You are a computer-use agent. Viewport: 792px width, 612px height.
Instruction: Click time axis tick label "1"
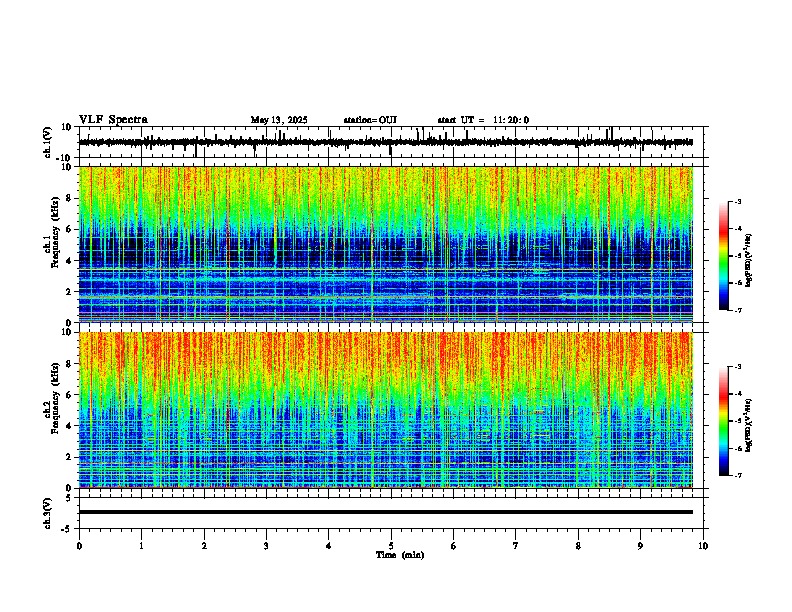click(141, 546)
